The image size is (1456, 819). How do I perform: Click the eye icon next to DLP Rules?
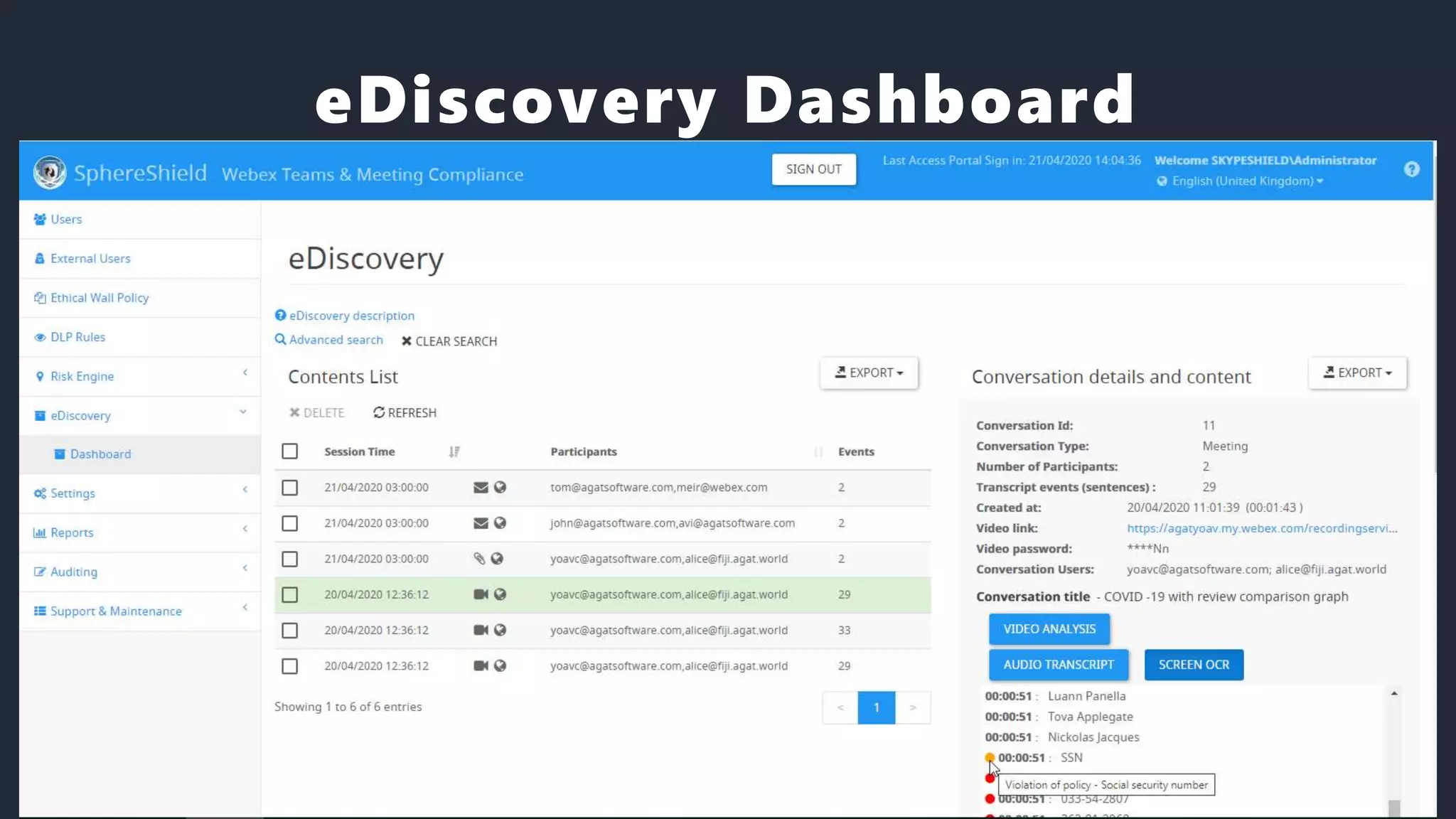tap(40, 337)
